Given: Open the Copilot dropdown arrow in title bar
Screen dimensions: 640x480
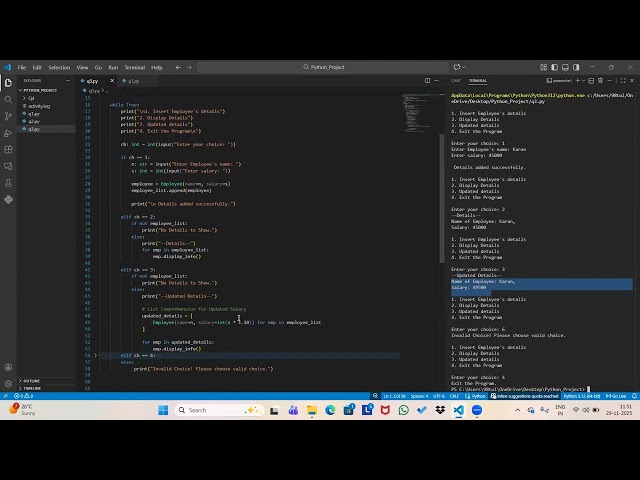Looking at the screenshot, I should 464,67.
